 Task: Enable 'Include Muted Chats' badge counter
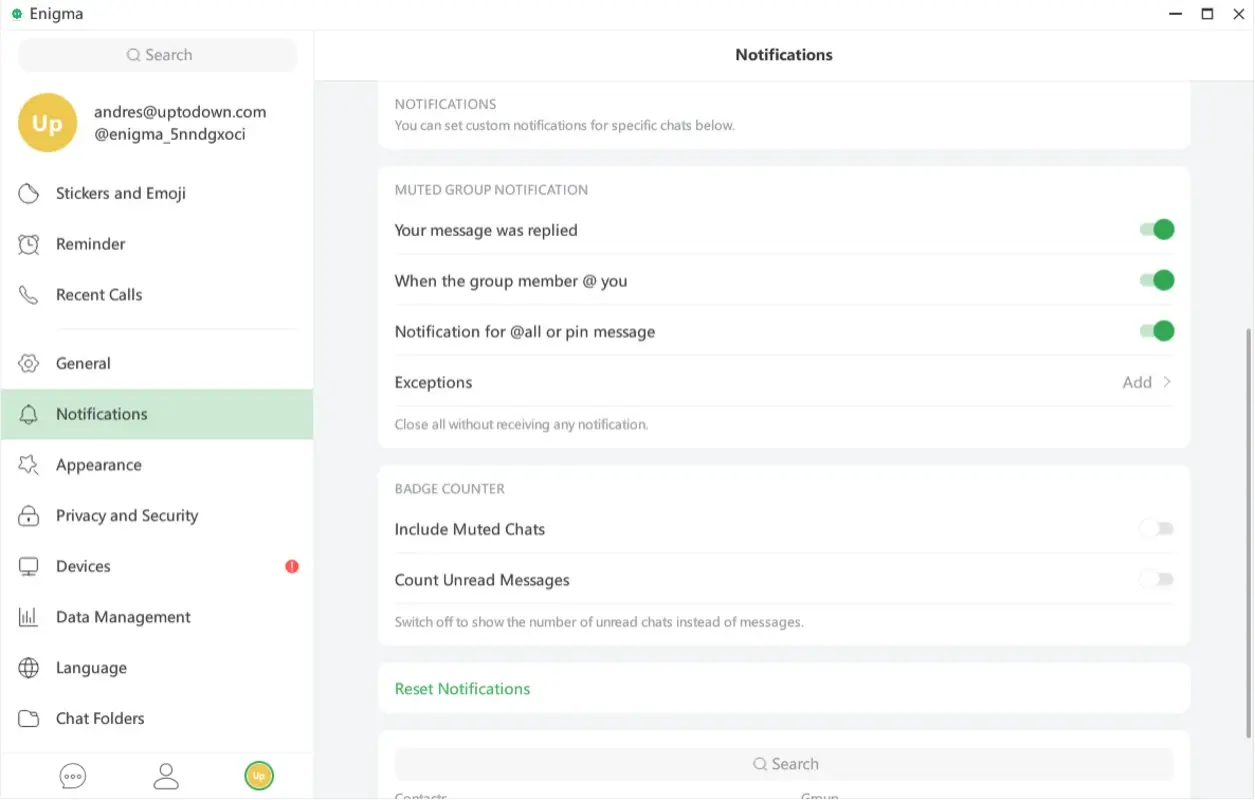pos(1157,528)
